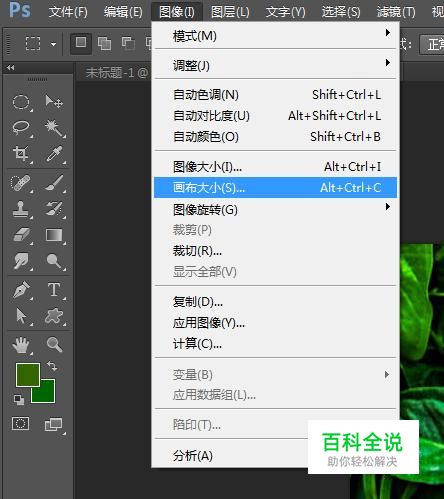This screenshot has height=499, width=444.
Task: Choose the Brush tool
Action: 54,183
